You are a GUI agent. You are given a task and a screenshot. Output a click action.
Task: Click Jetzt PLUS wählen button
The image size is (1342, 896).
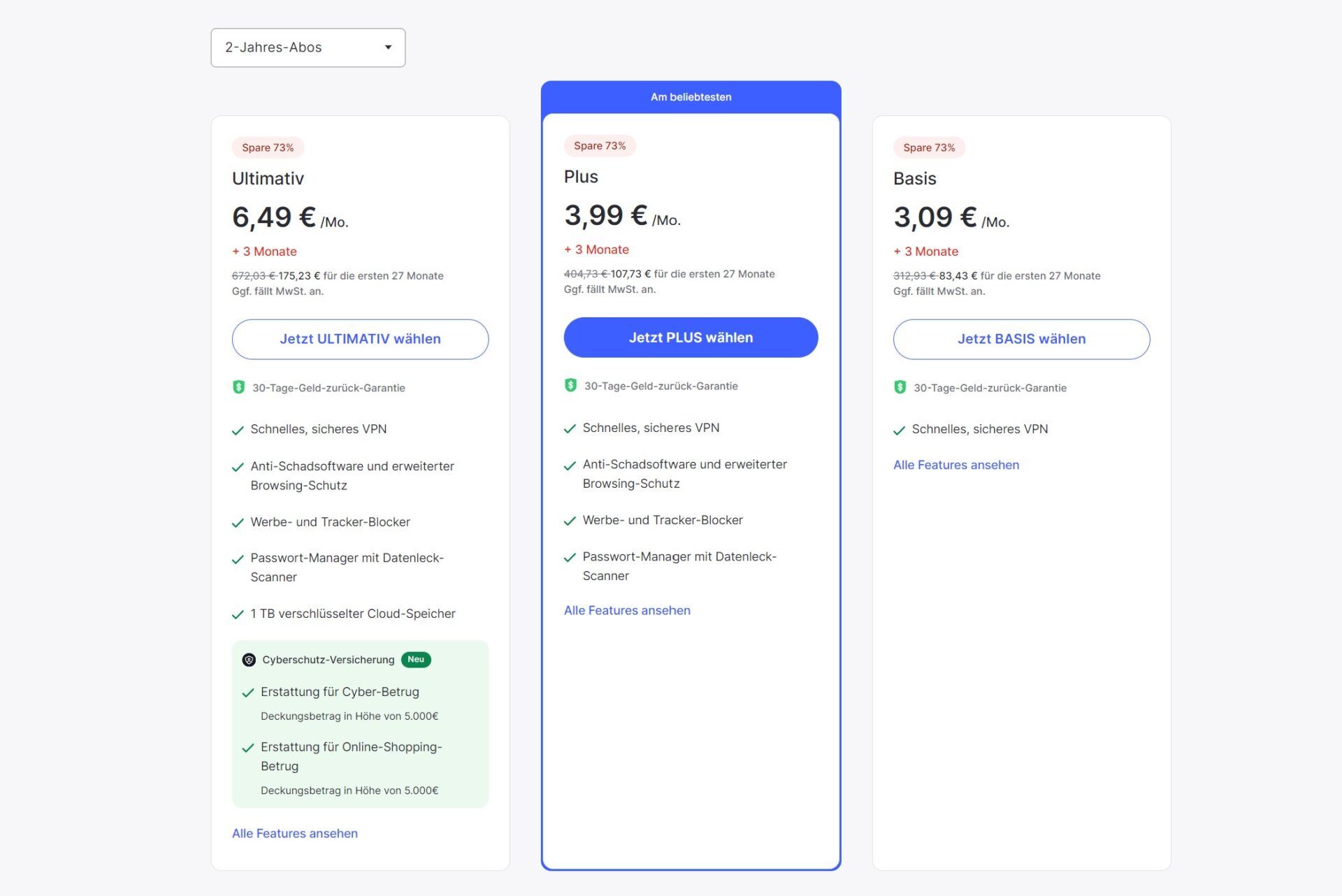coord(691,338)
